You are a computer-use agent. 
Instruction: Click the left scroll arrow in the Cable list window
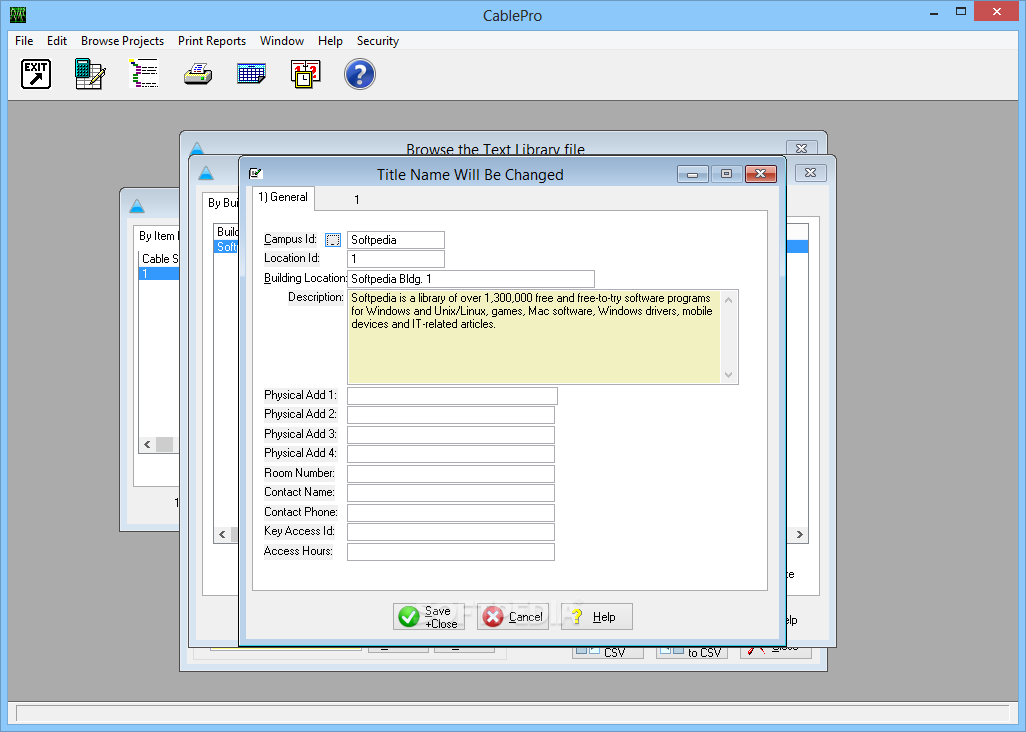point(147,444)
